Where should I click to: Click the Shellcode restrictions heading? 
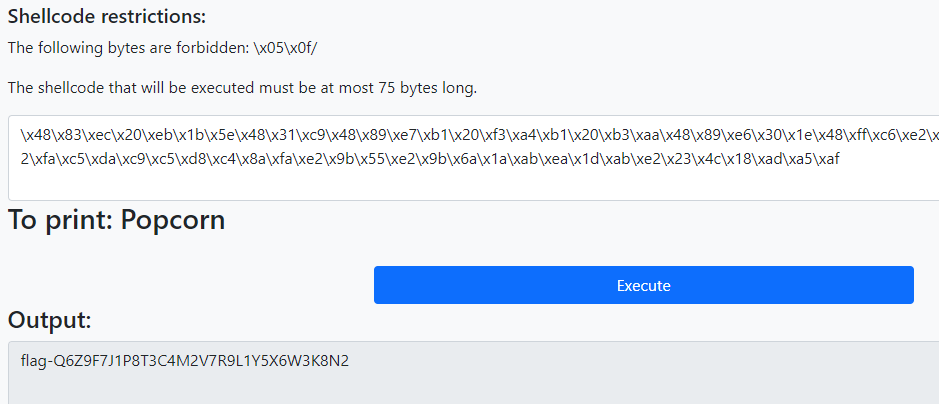coord(107,17)
